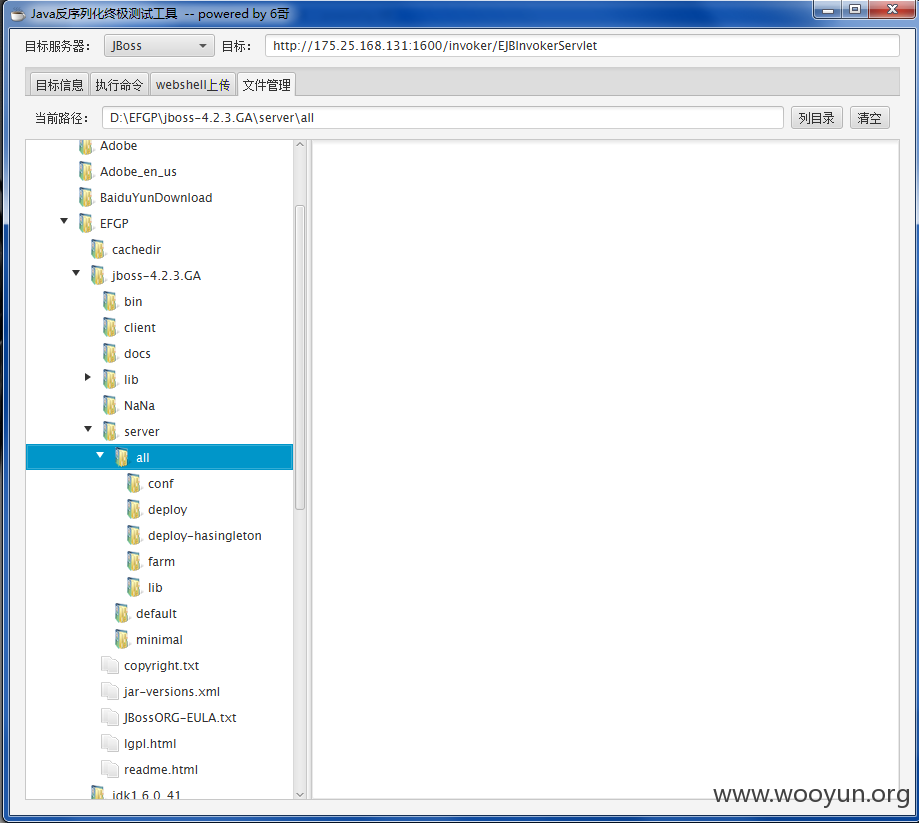Click the minimal folder icon
Screen dimensions: 919x823
[x=122, y=639]
